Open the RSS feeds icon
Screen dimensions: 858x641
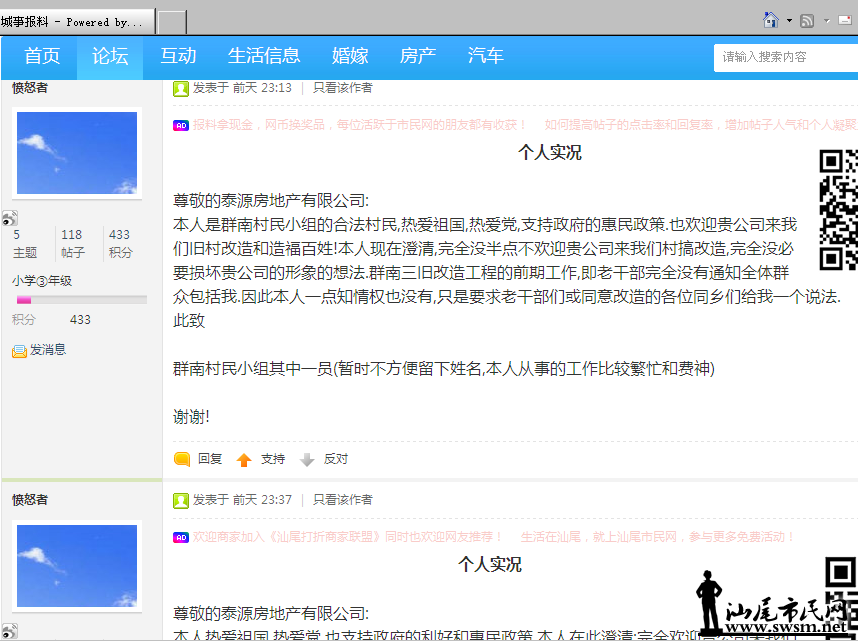tap(807, 21)
